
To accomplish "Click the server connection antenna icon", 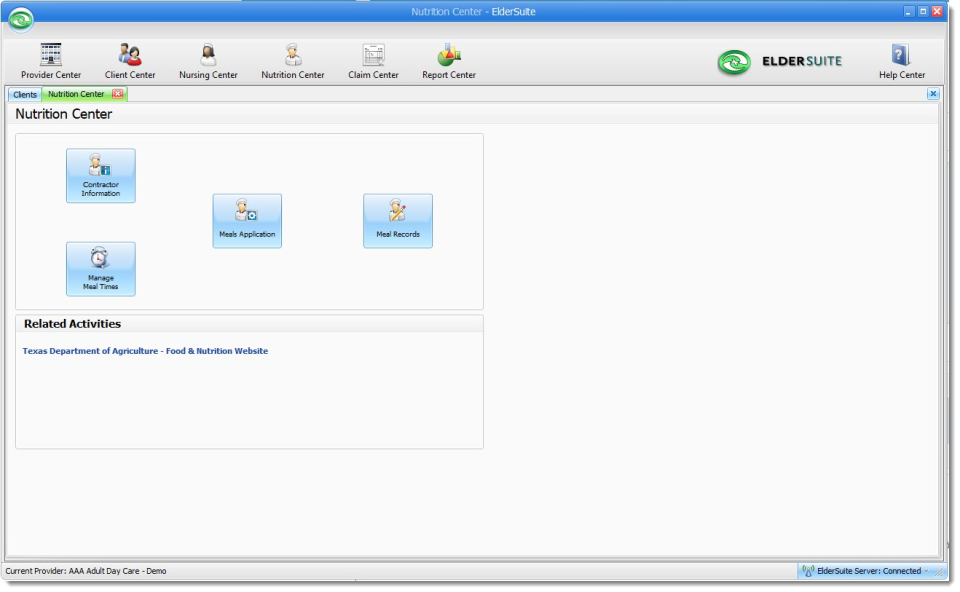I will coord(810,571).
